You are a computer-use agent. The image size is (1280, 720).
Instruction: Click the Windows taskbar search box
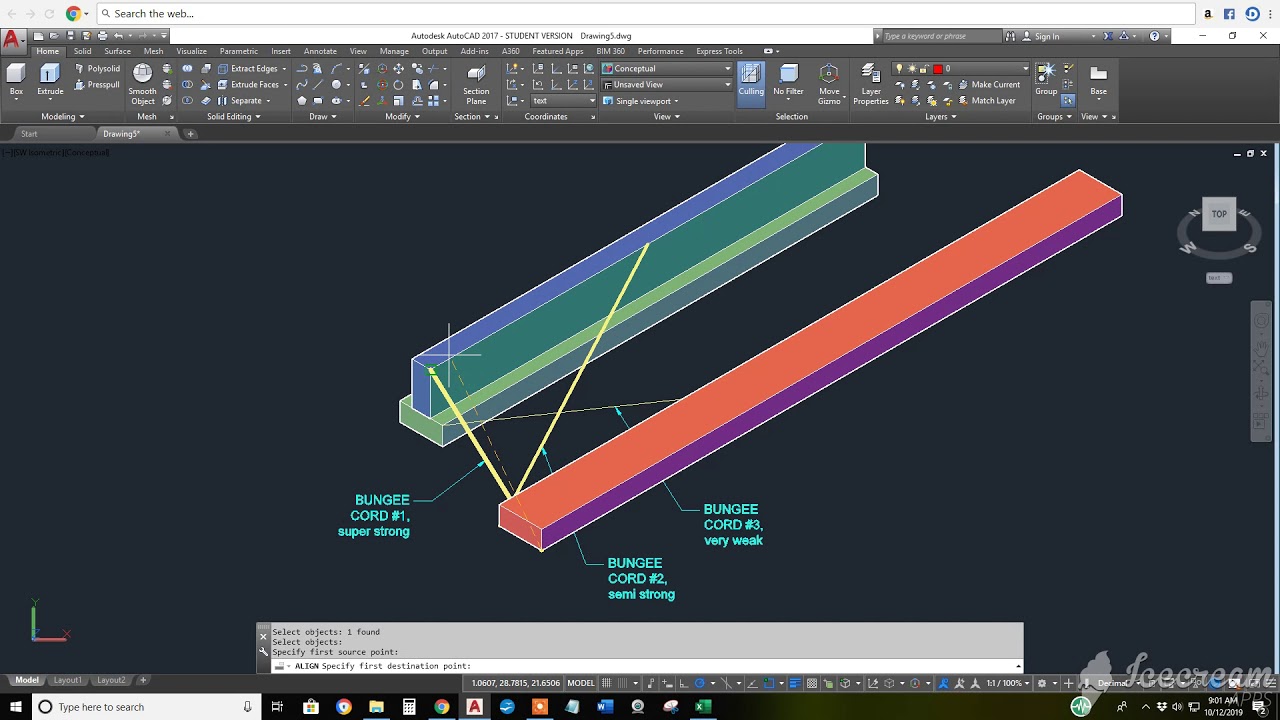point(146,707)
